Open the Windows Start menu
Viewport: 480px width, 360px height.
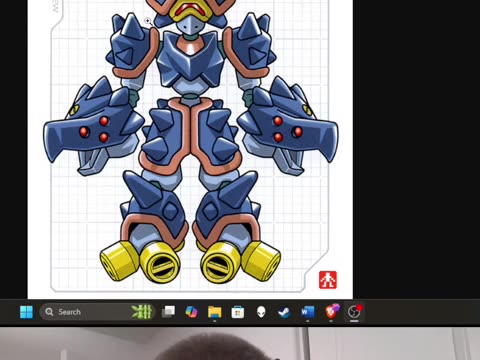(x=26, y=312)
